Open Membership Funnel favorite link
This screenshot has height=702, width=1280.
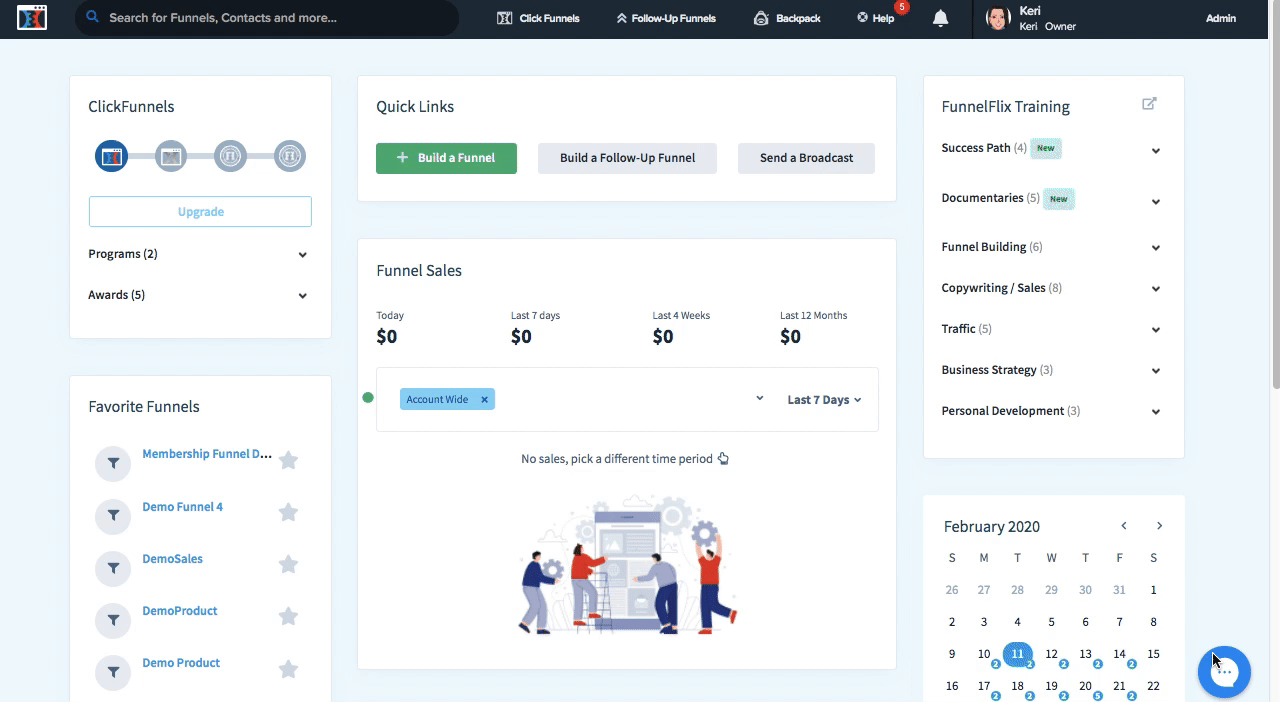(x=207, y=454)
